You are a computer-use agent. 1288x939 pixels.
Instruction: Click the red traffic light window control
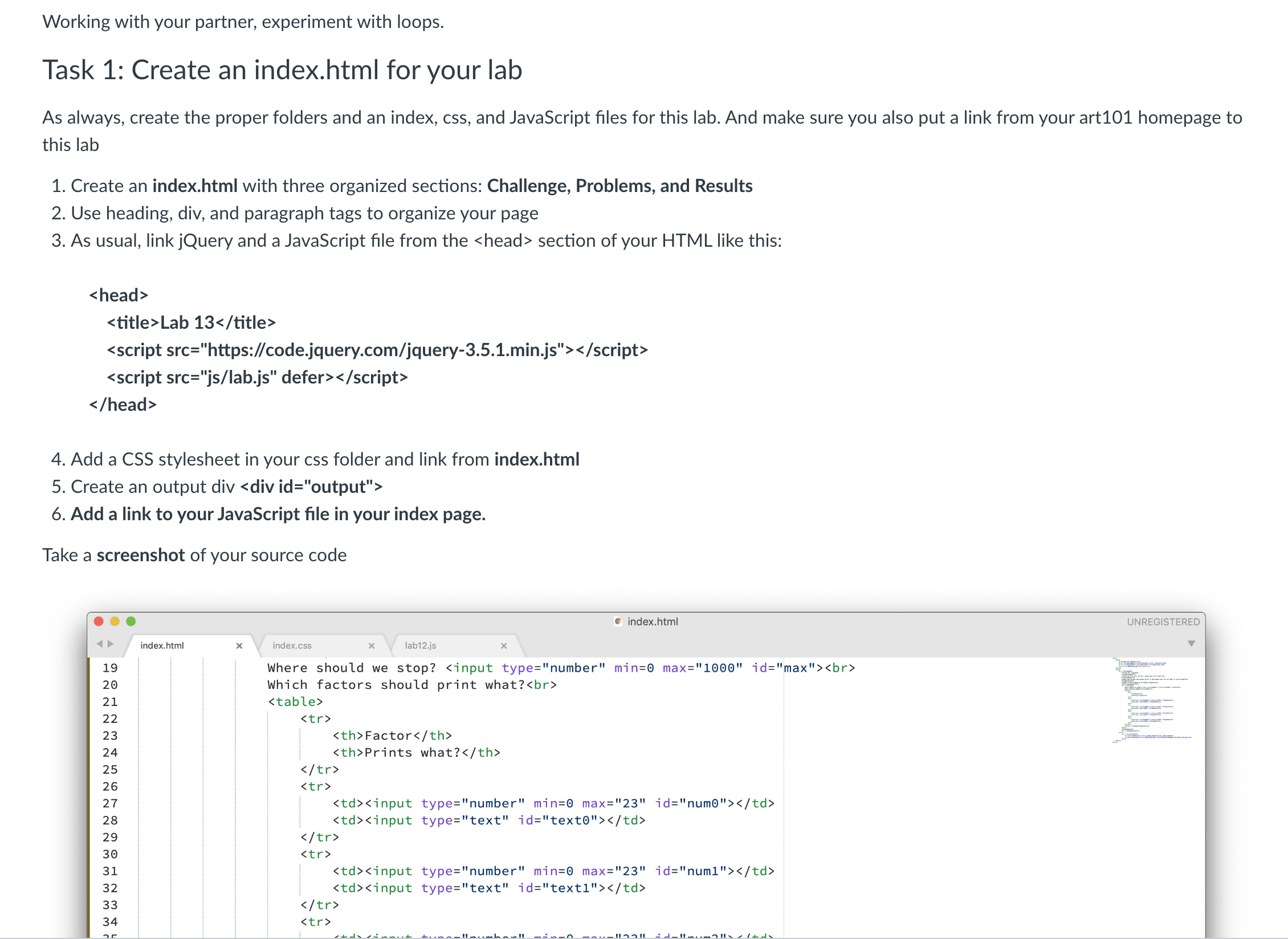point(98,621)
